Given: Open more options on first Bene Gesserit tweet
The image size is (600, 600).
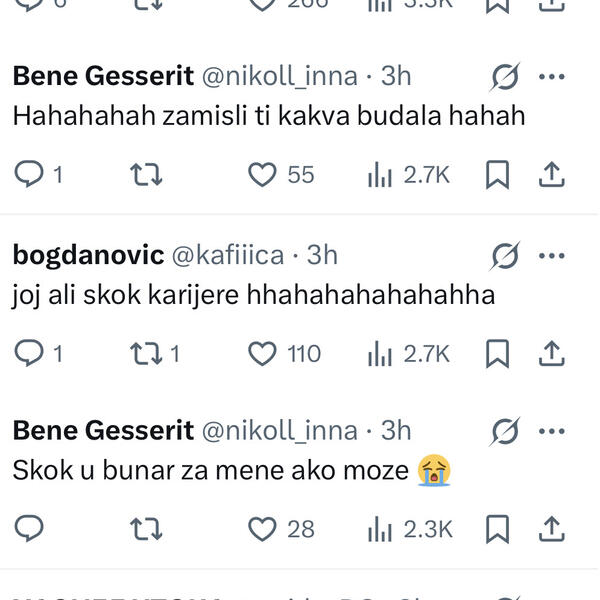Looking at the screenshot, I should click(552, 77).
